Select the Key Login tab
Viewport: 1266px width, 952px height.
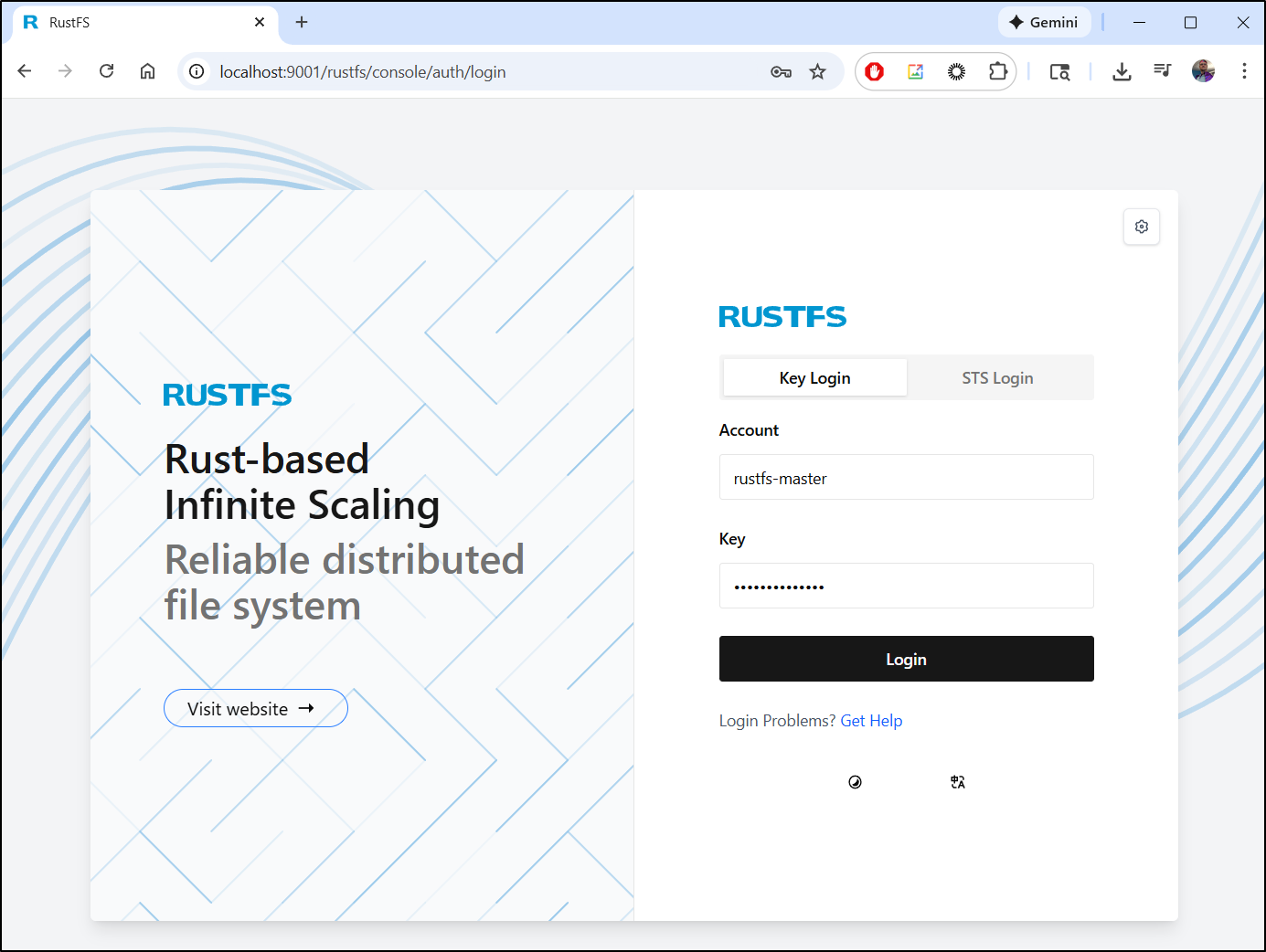coord(814,378)
